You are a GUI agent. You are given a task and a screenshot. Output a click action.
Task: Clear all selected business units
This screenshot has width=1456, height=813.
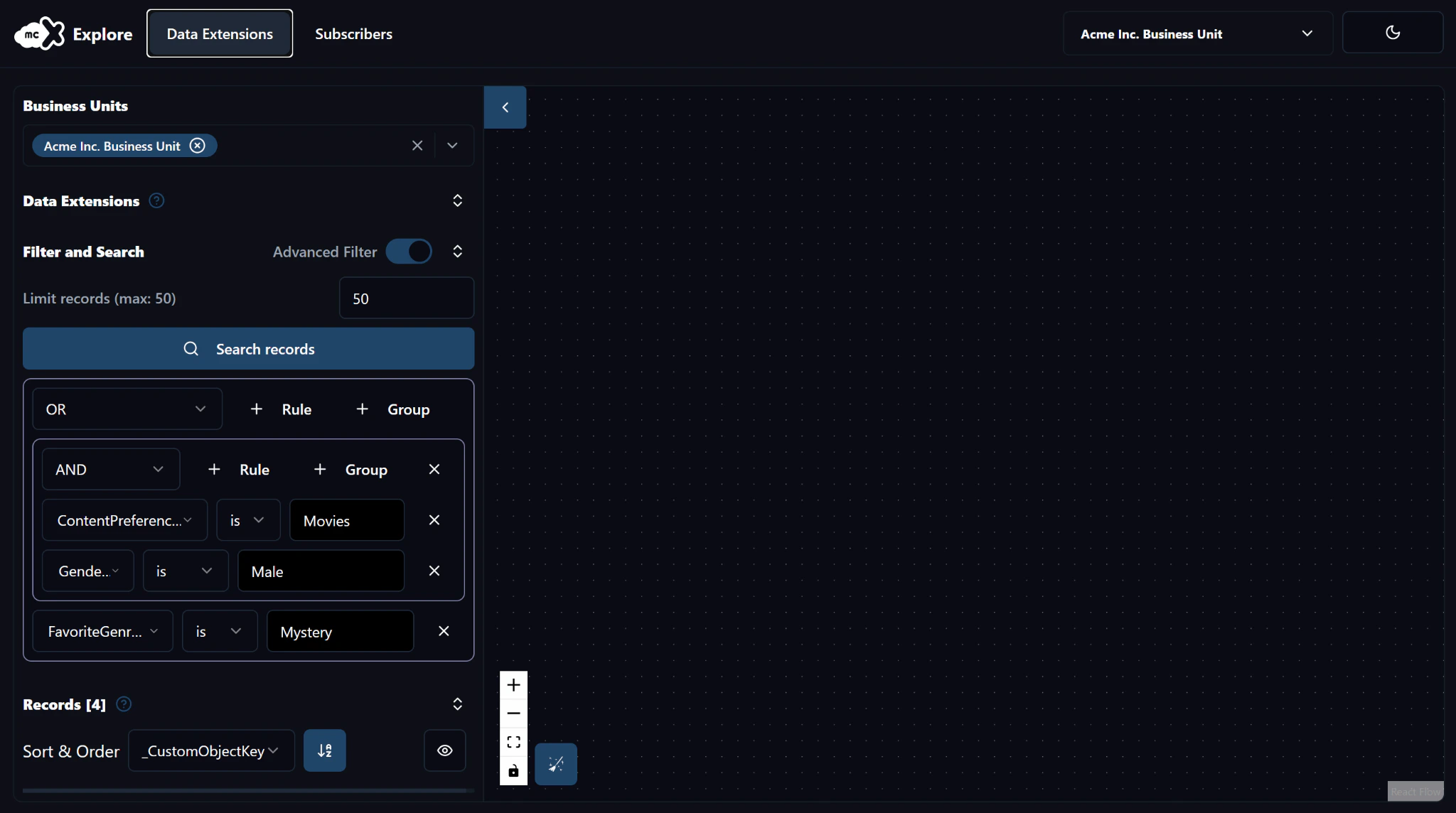coord(417,146)
